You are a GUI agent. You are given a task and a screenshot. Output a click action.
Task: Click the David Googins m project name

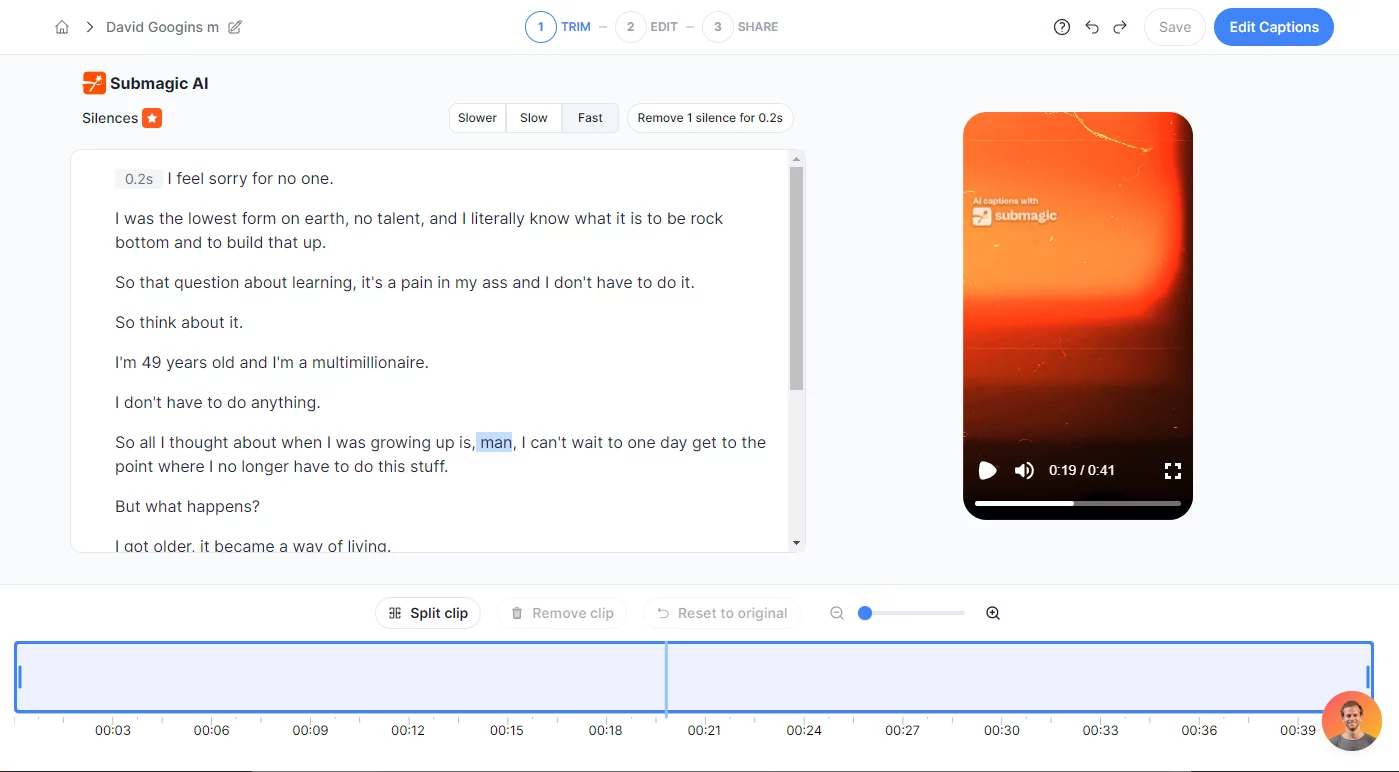(162, 27)
